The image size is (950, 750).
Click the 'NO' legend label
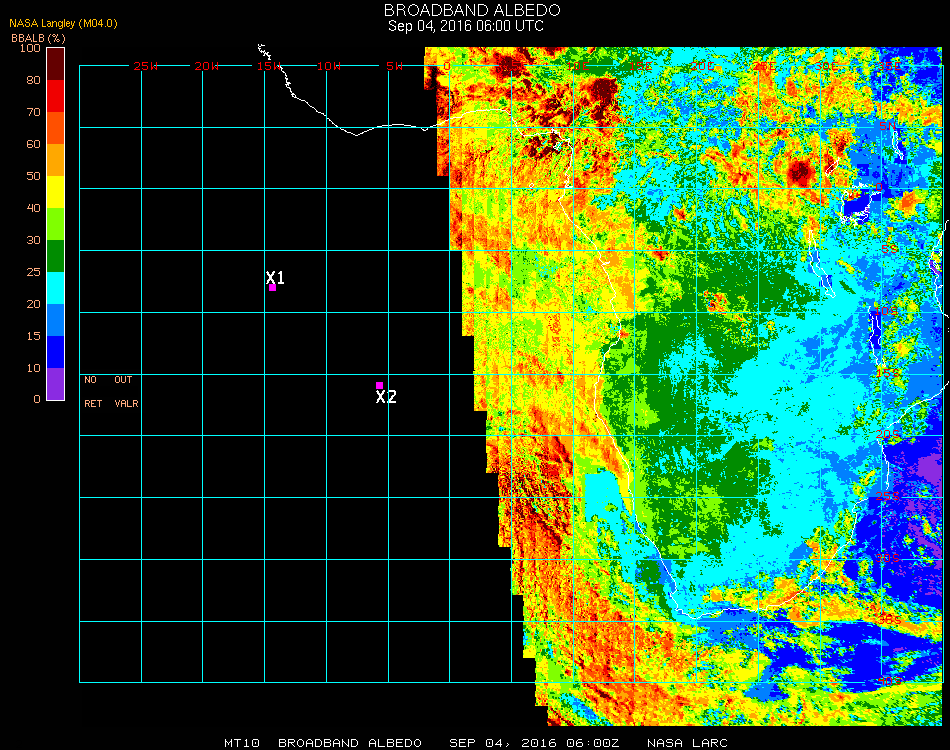pos(90,380)
